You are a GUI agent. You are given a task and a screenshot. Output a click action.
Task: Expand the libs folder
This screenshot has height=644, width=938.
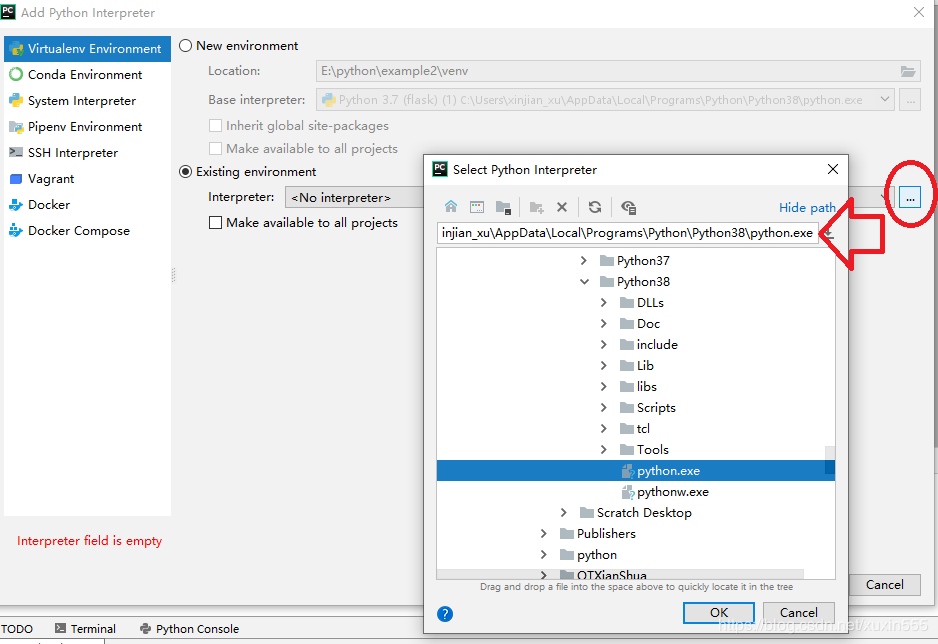(604, 386)
